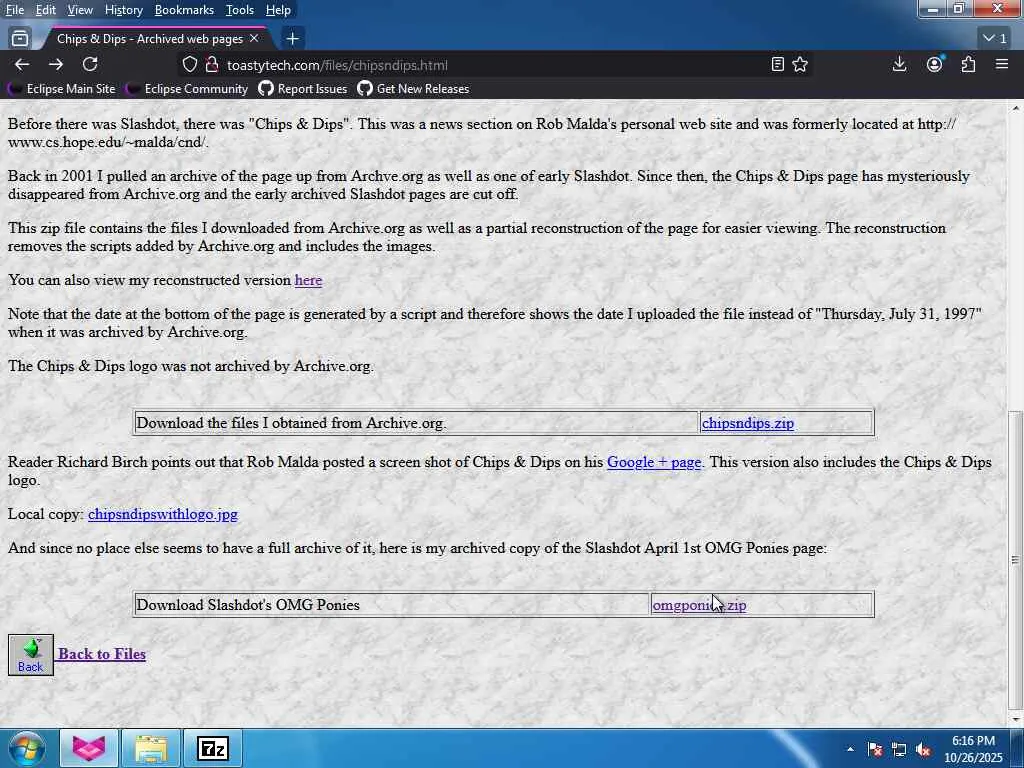The width and height of the screenshot is (1024, 768).
Task: Open the file explorer taskbar icon
Action: 151,748
